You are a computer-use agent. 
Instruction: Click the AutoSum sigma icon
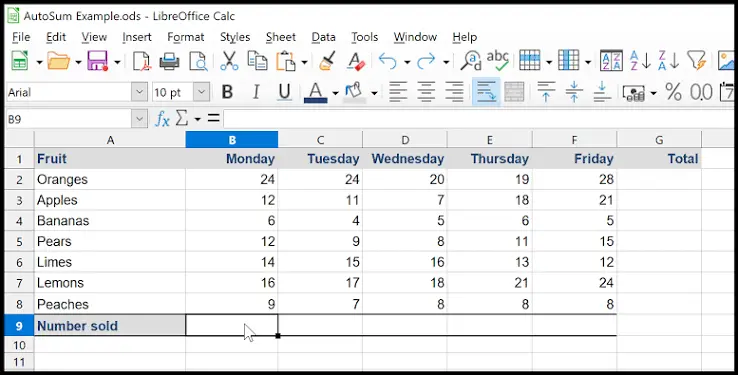coord(182,119)
